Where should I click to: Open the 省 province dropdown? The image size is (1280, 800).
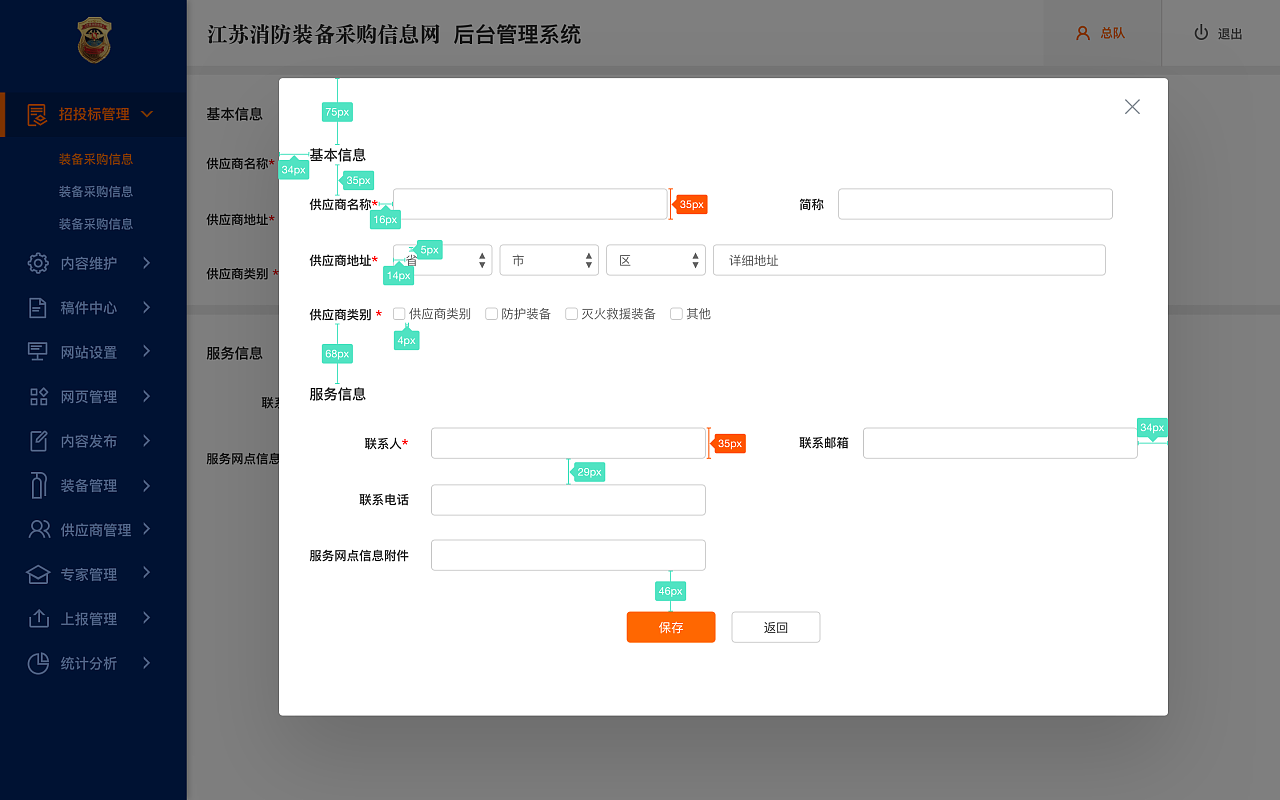coord(441,259)
